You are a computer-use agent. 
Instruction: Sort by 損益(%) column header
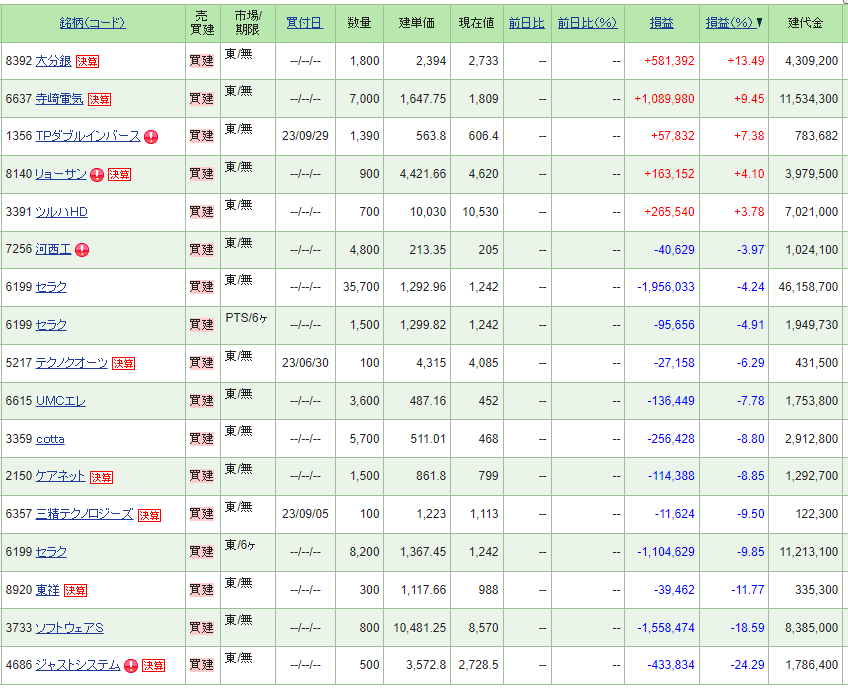click(x=730, y=23)
